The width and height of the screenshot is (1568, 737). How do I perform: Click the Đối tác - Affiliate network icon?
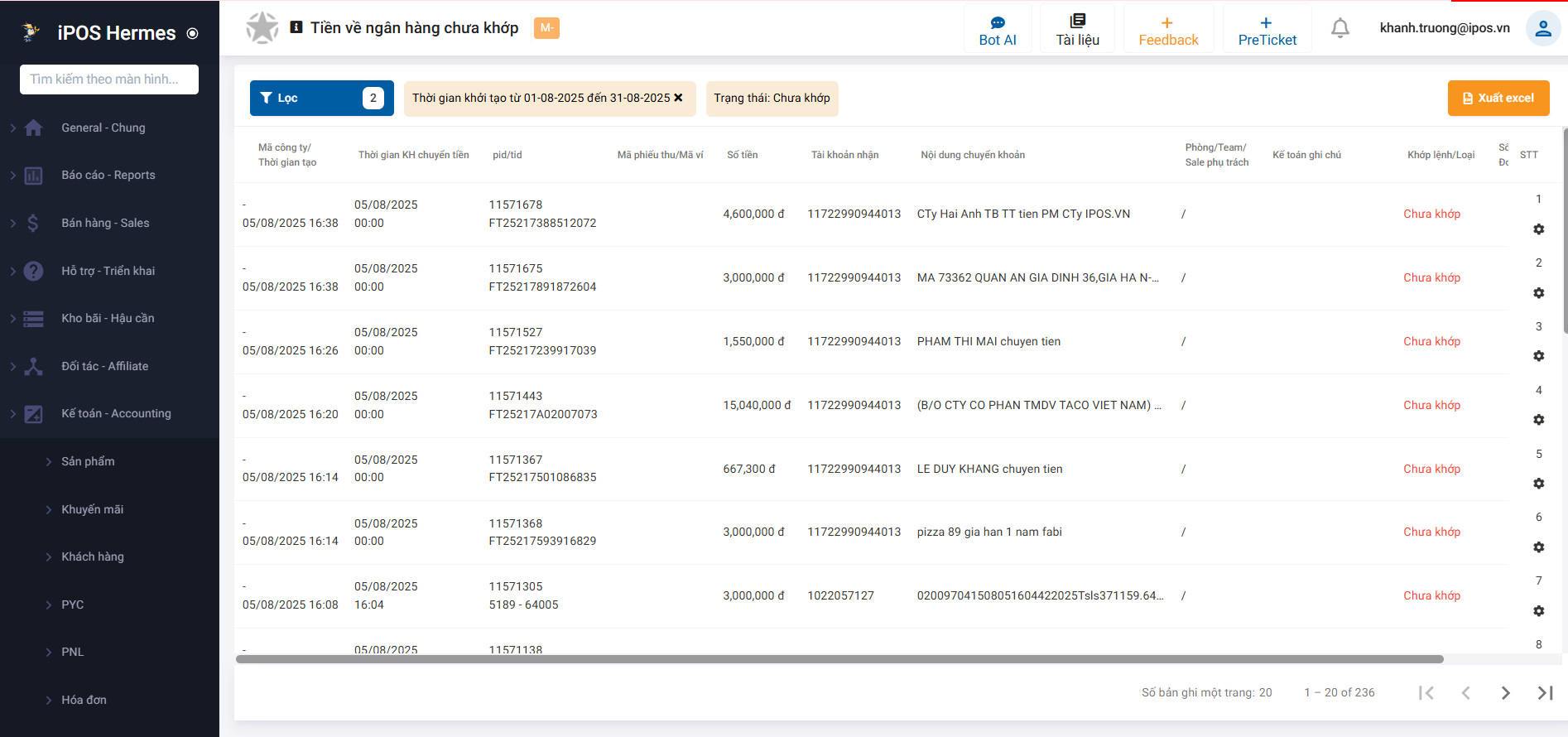click(x=33, y=366)
